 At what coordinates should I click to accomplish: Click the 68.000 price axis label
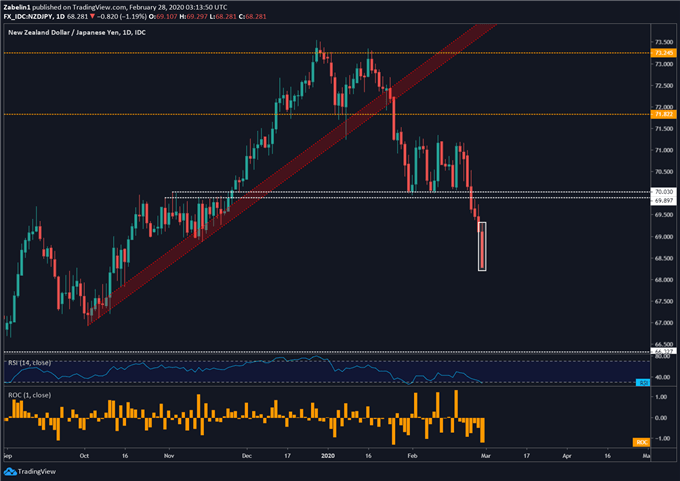pyautogui.click(x=664, y=279)
